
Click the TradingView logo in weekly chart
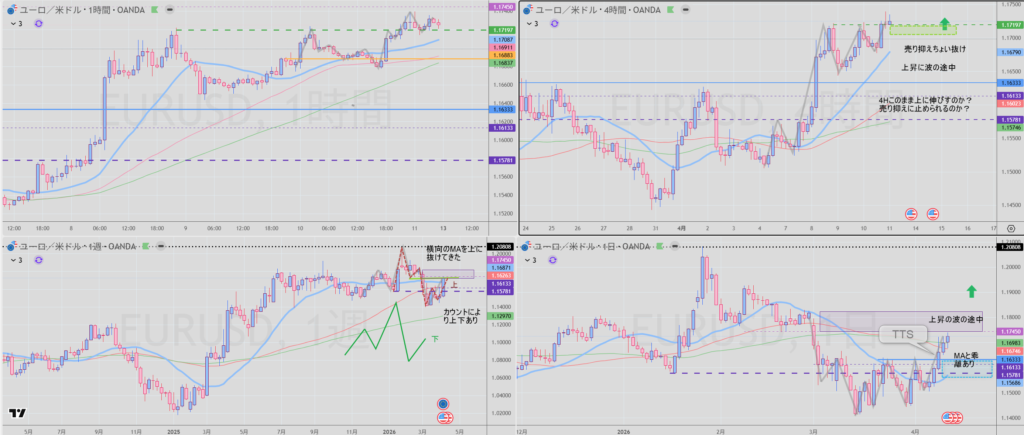click(17, 413)
